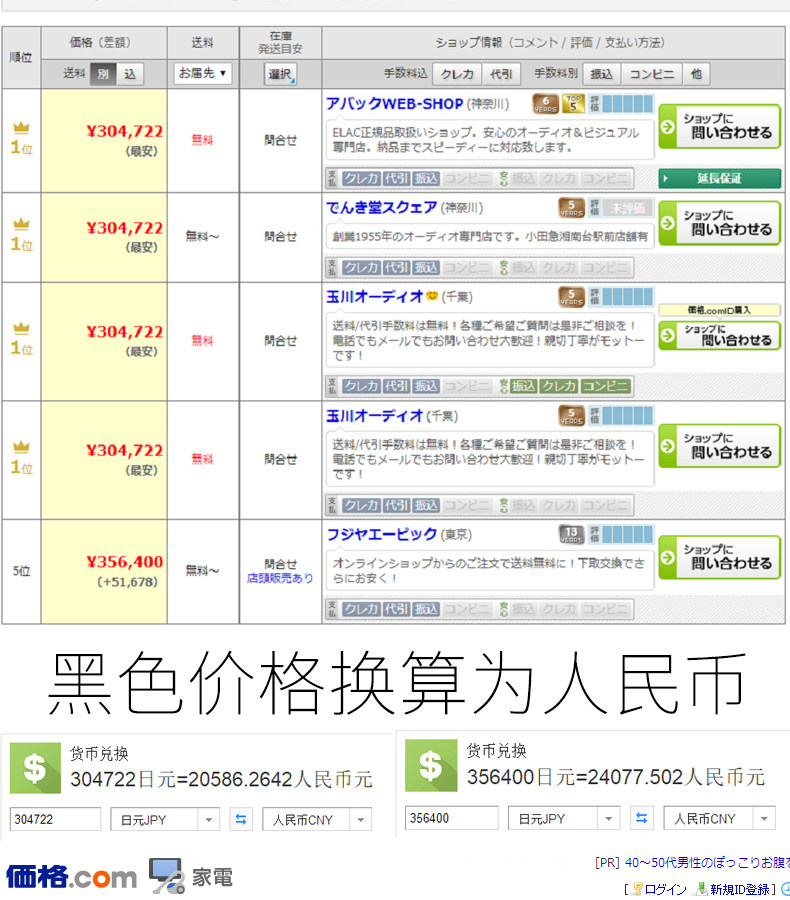This screenshot has width=790, height=900.
Task: Click the green arrow icon on アバックWEB-SHOP button
Action: coord(667,126)
